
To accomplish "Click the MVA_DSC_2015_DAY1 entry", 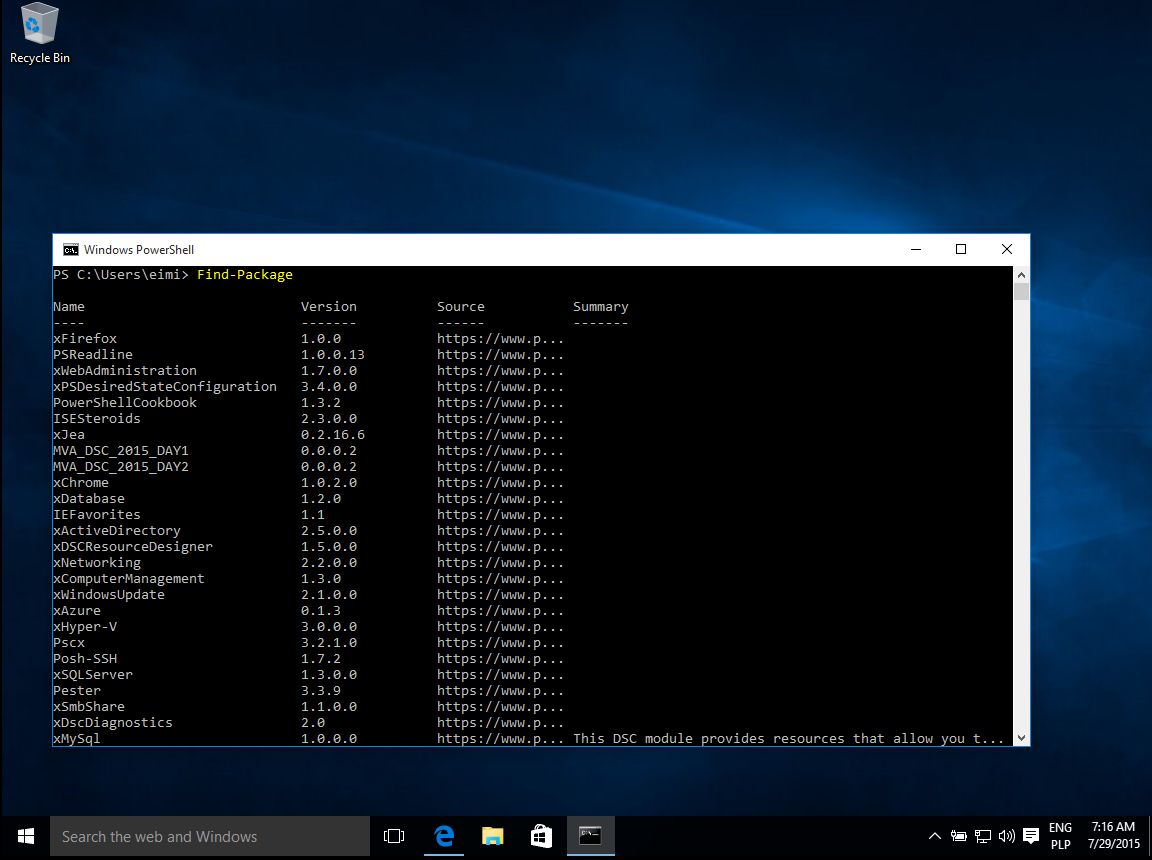I will click(x=120, y=451).
